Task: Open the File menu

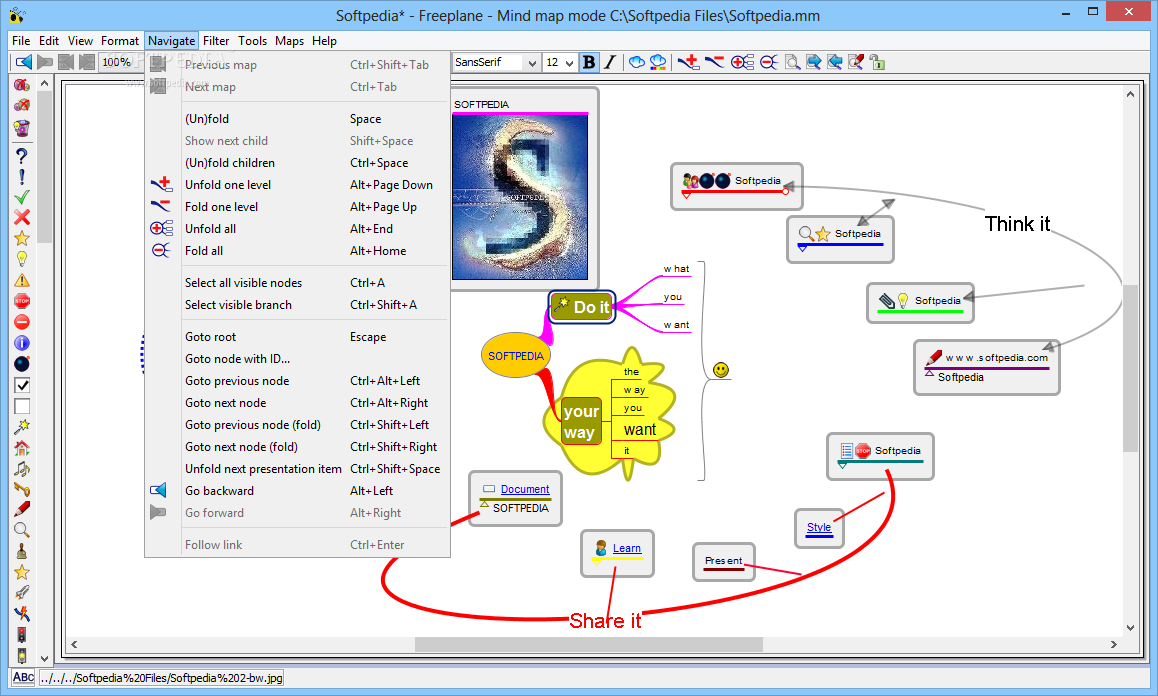Action: point(21,41)
